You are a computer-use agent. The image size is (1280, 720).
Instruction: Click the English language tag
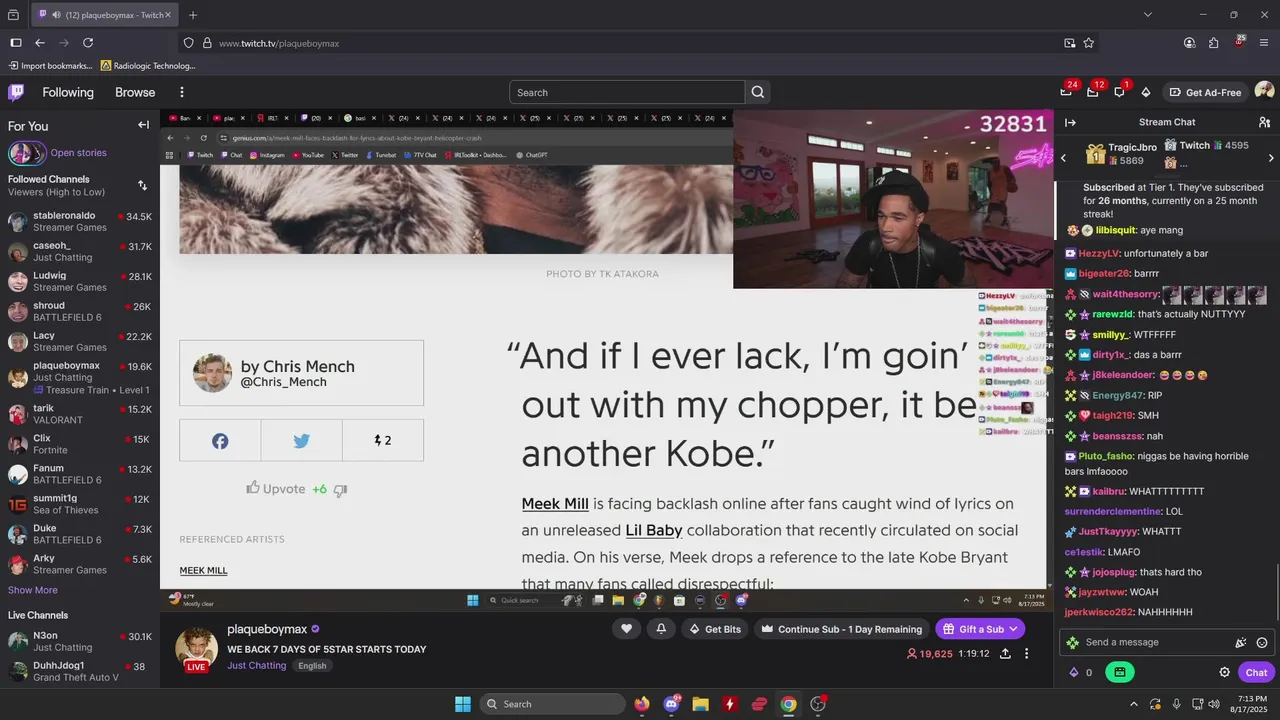[312, 666]
